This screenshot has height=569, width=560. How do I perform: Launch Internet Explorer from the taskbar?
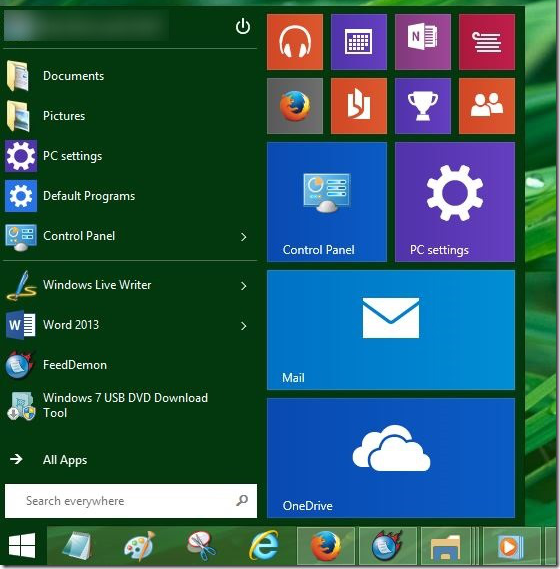point(264,545)
